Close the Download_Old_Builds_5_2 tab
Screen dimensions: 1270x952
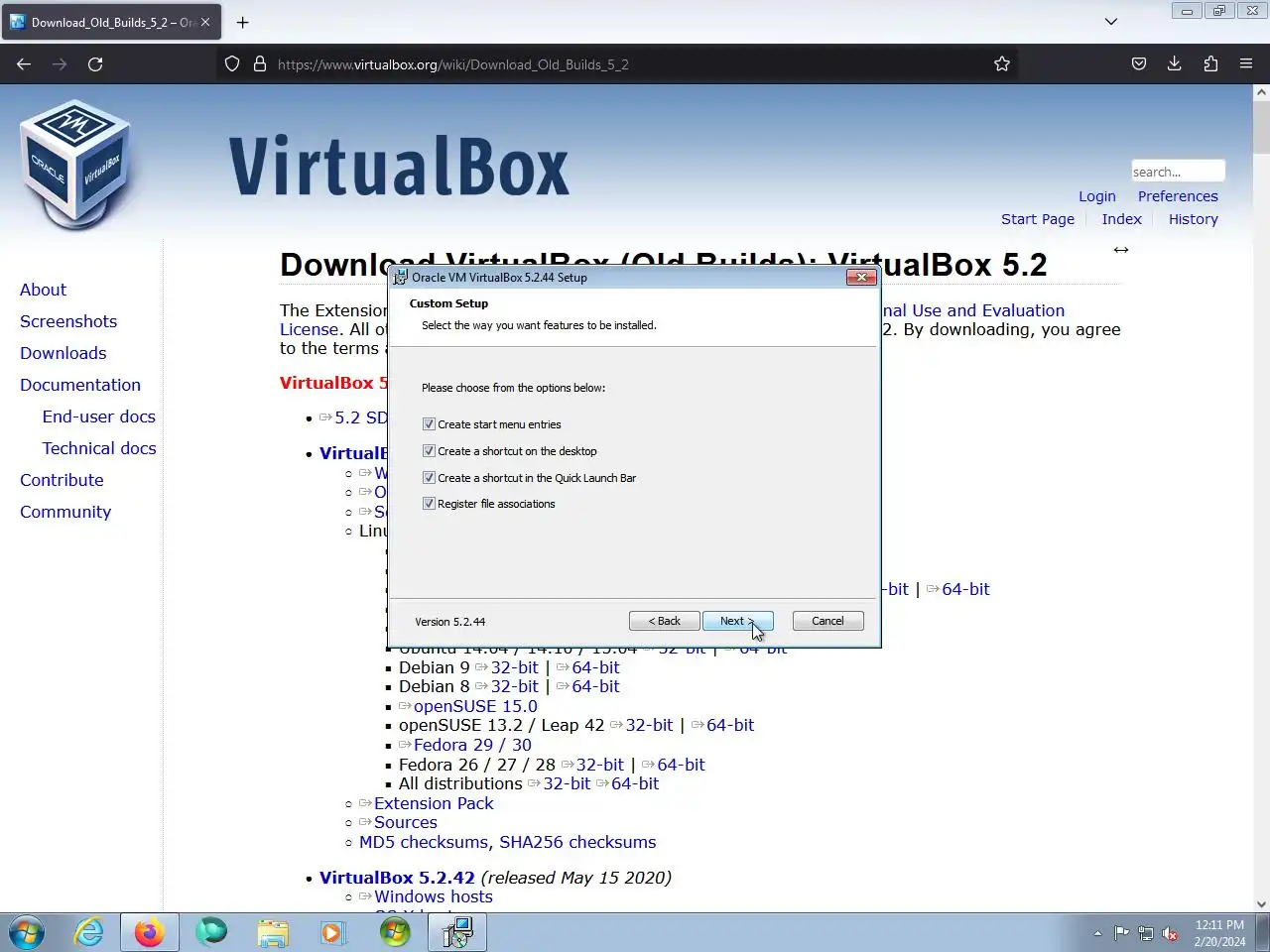[205, 22]
